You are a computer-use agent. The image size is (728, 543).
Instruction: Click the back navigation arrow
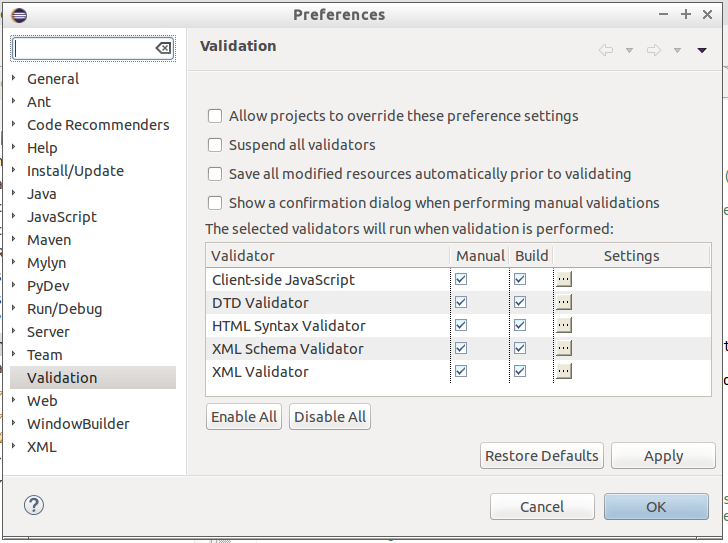tap(605, 50)
